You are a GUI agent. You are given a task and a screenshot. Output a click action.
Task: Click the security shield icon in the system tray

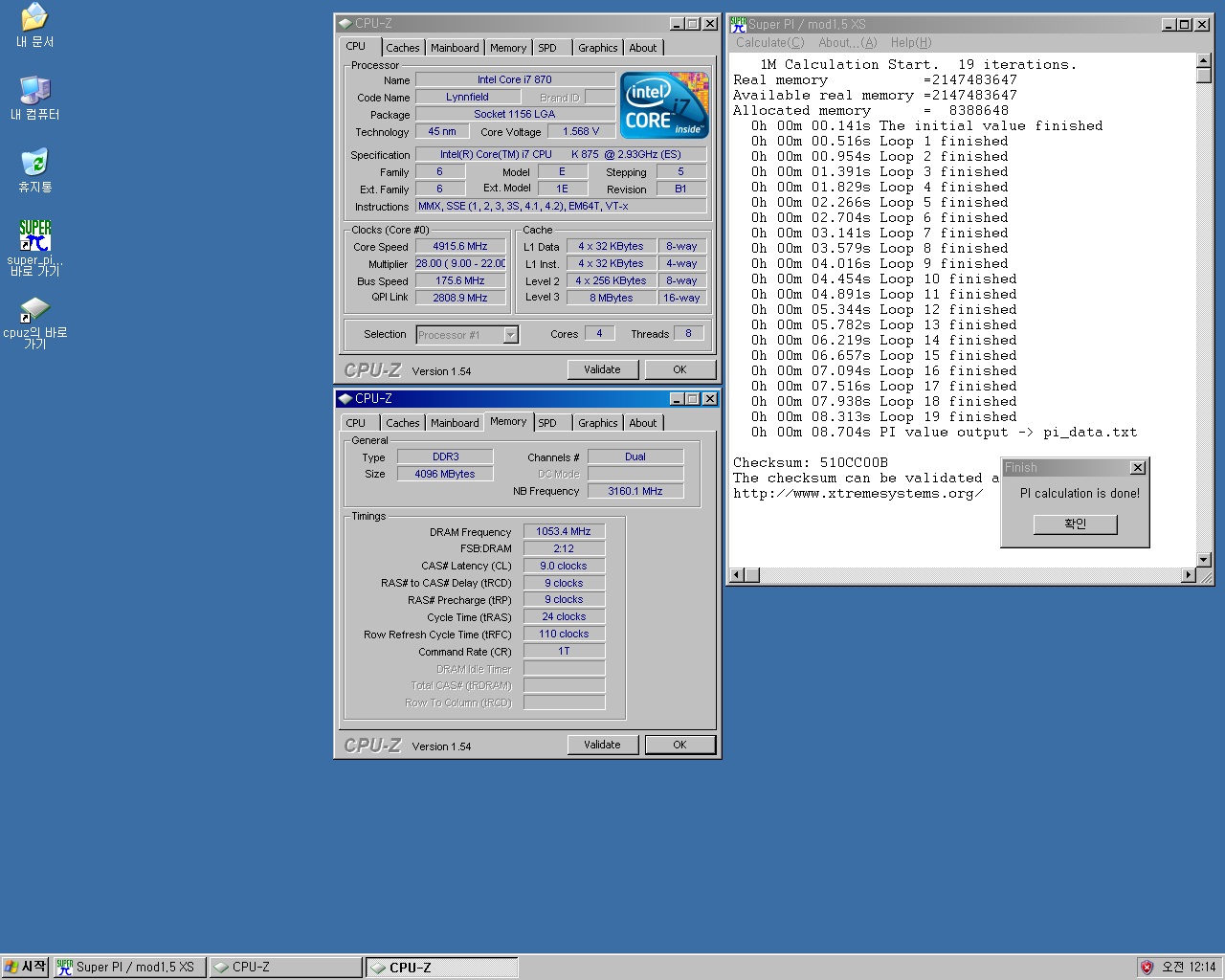click(1147, 967)
